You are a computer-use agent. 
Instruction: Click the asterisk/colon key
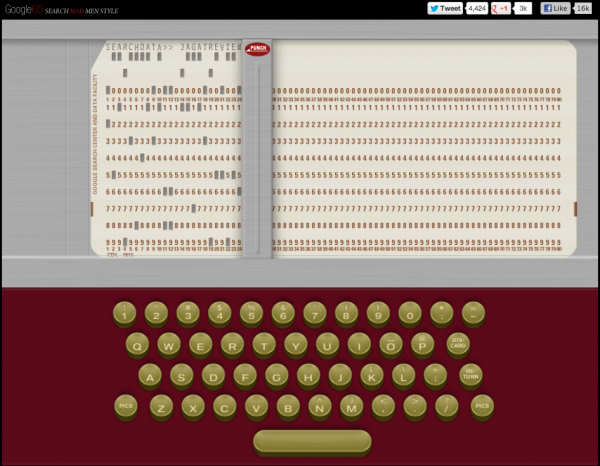[442, 314]
